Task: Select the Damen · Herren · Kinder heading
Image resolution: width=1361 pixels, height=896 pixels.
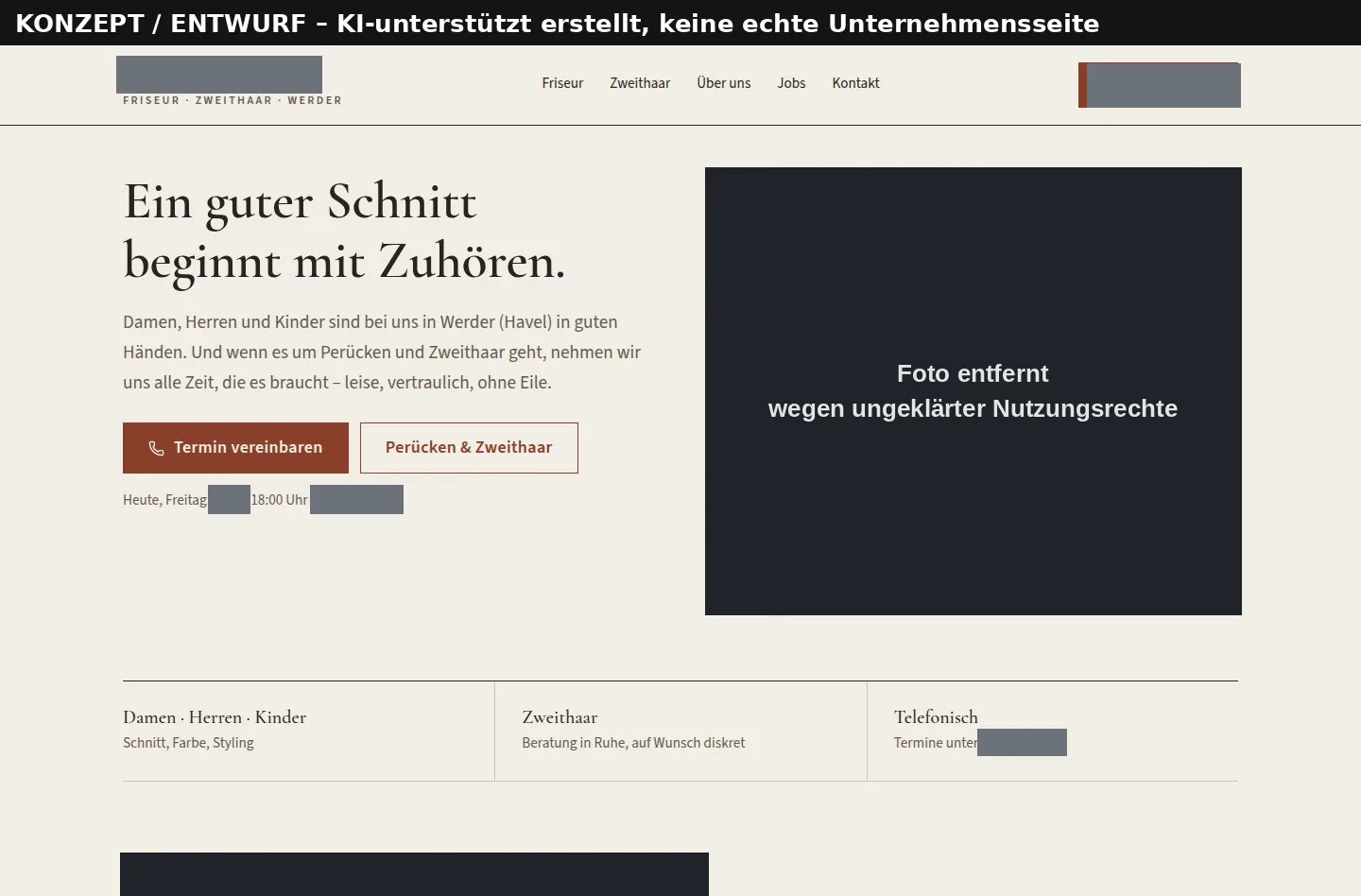Action: (x=215, y=717)
